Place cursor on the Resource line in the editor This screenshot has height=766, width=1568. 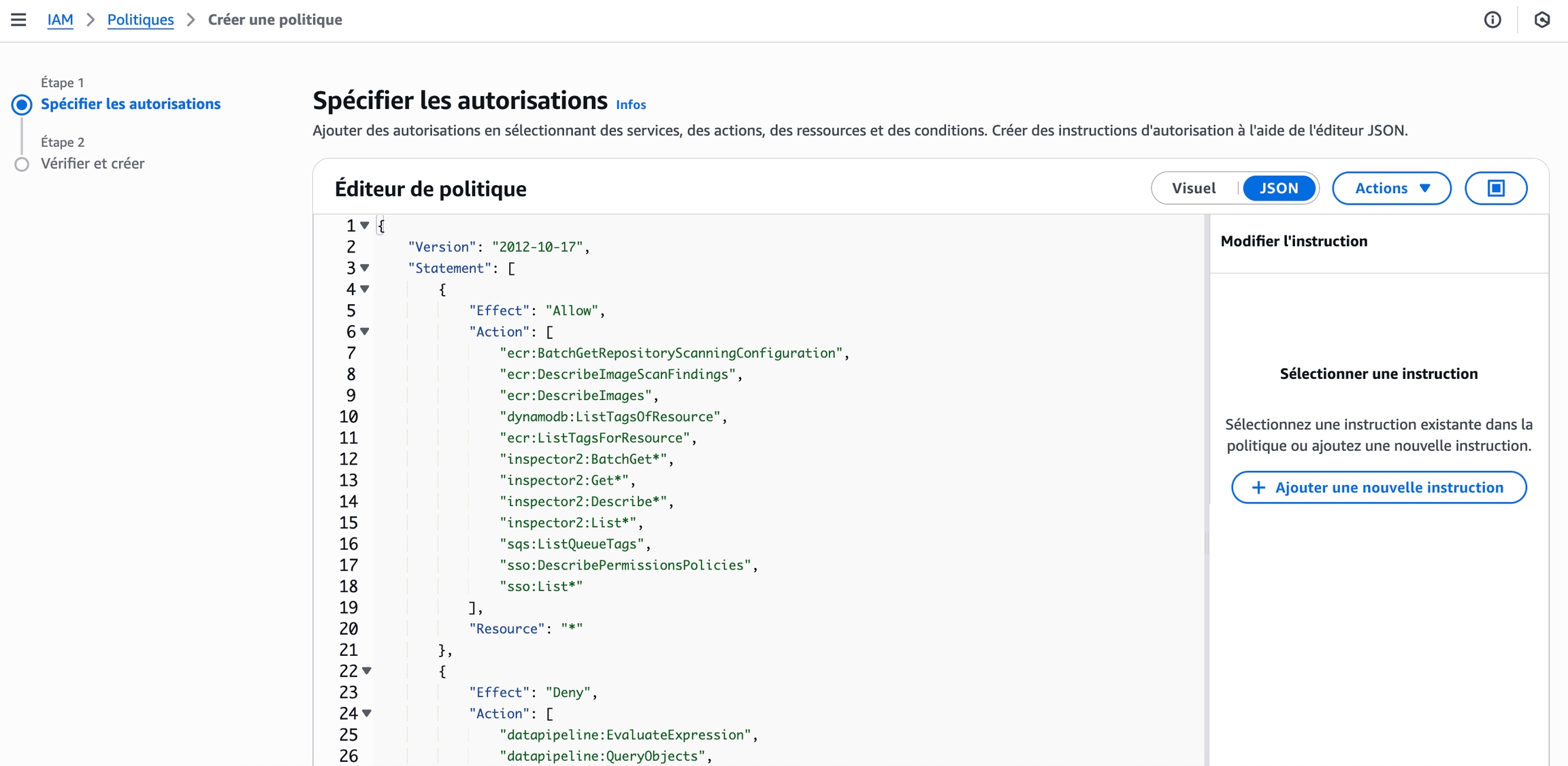click(525, 629)
